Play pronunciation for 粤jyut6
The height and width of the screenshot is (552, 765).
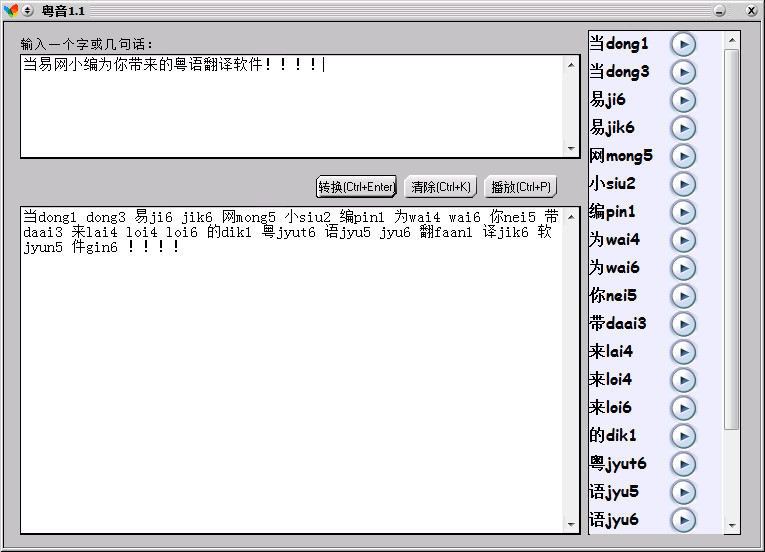(682, 464)
